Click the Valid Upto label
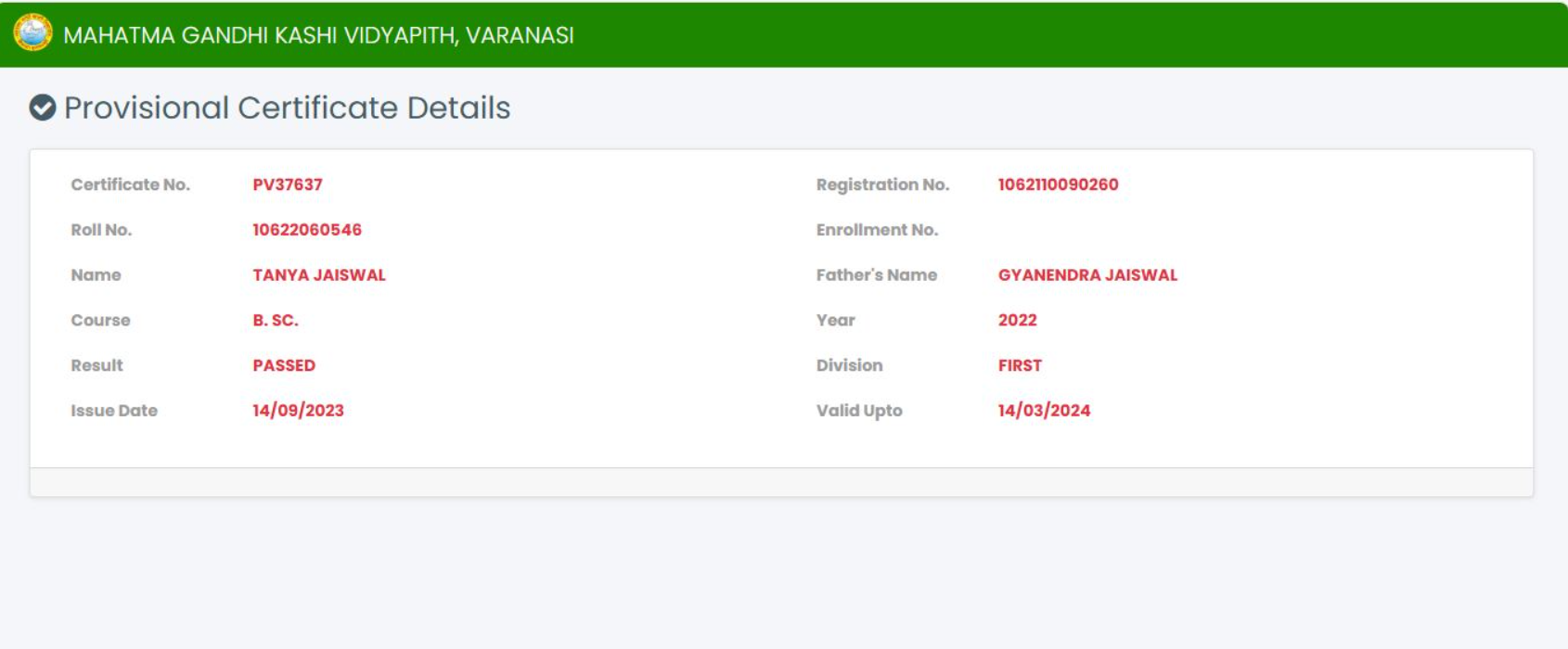The height and width of the screenshot is (649, 1568). coord(858,411)
